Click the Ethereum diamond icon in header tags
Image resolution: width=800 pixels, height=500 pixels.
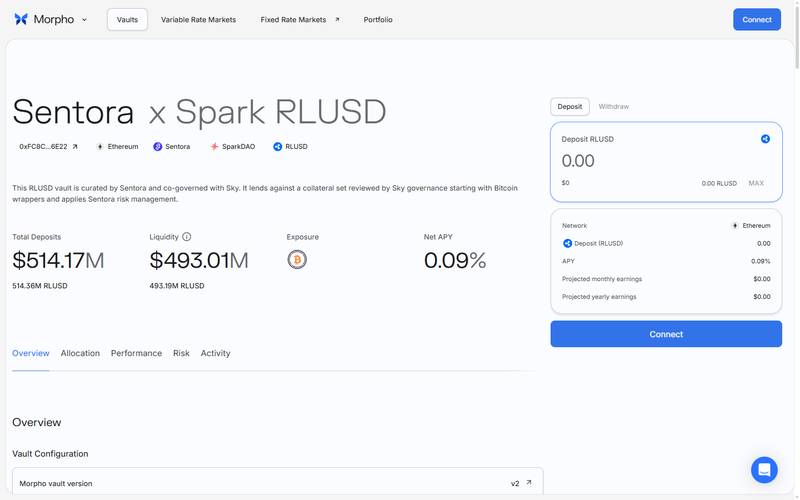coord(100,146)
